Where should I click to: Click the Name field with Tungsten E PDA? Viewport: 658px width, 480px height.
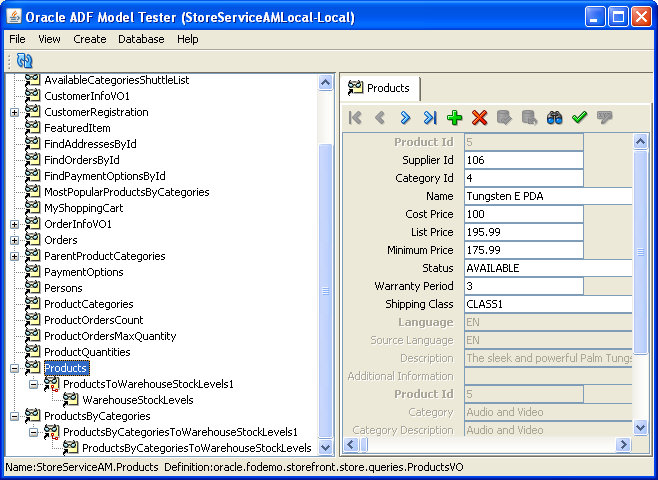(548, 196)
